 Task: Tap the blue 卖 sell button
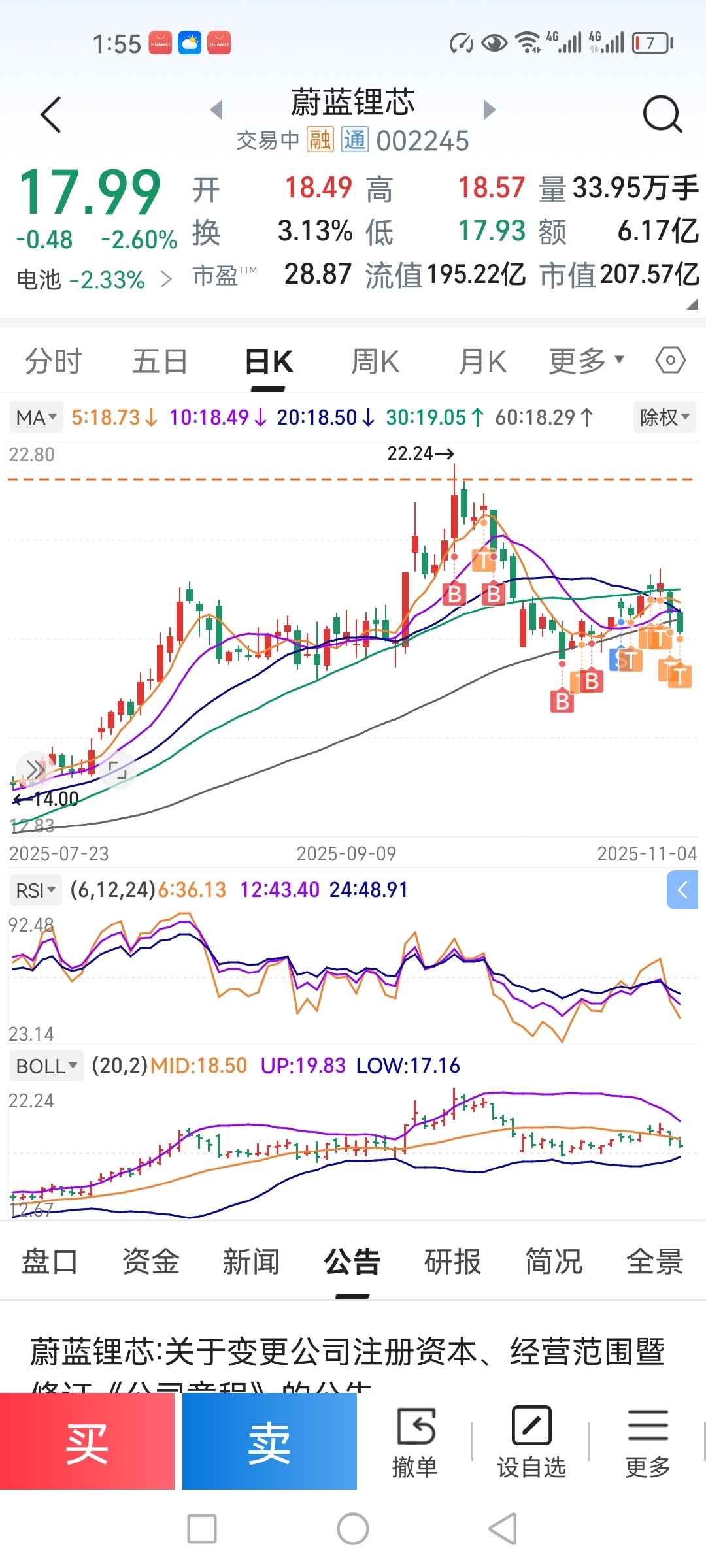[x=269, y=1442]
